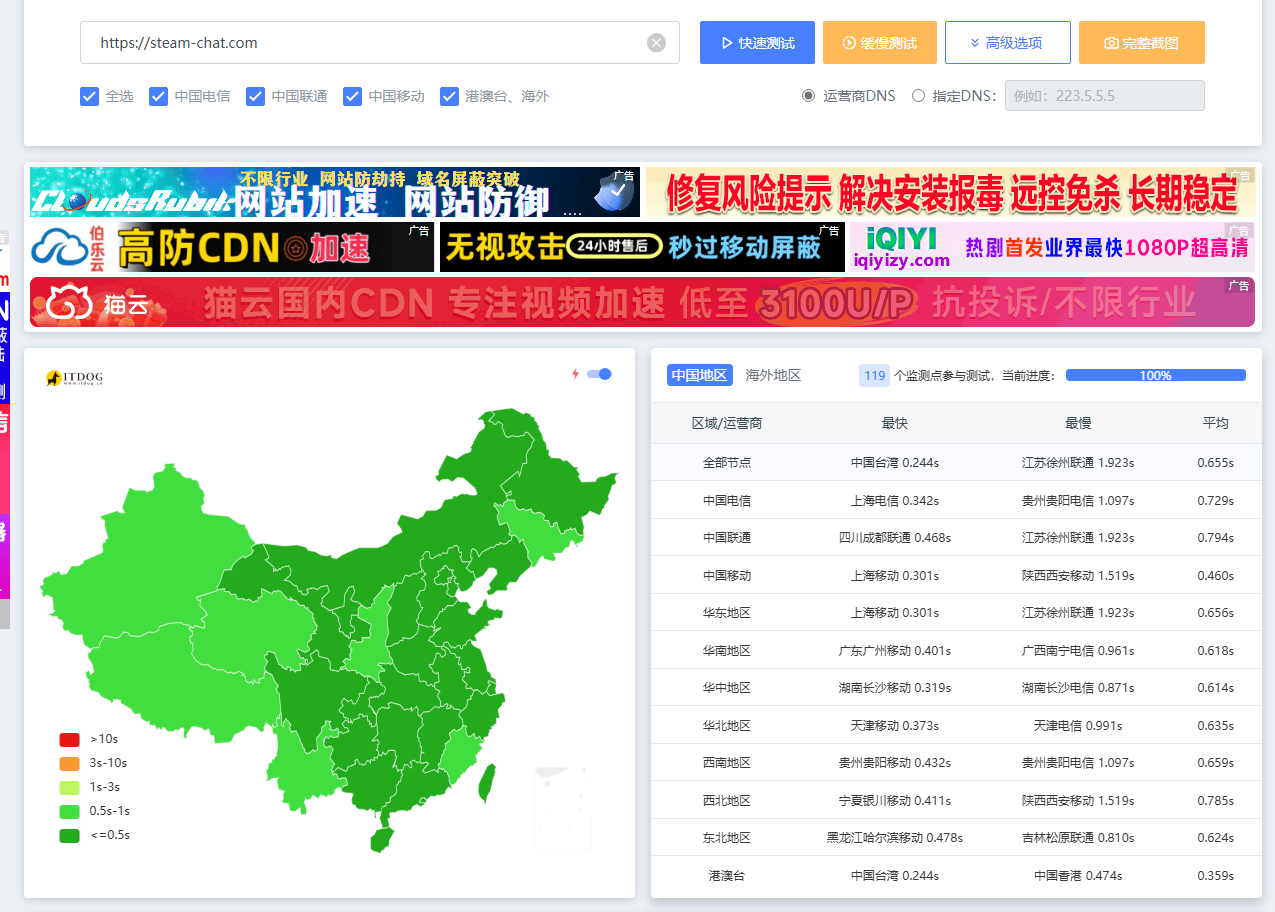Expand the 高级选项 advanced options
This screenshot has height=912, width=1275.
tap(1007, 43)
